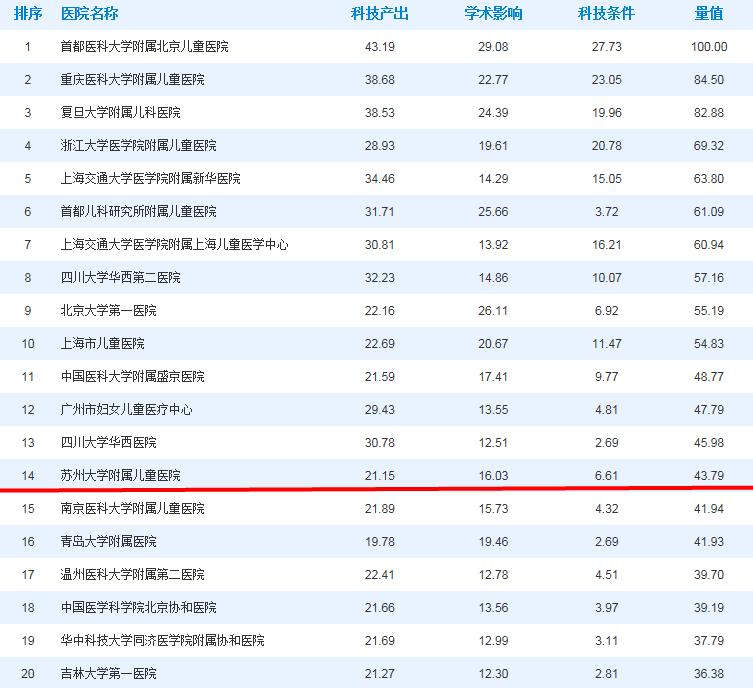Viewport: 753px width, 688px height.
Task: Click the 20.78 科技条件 cell
Action: 607,145
